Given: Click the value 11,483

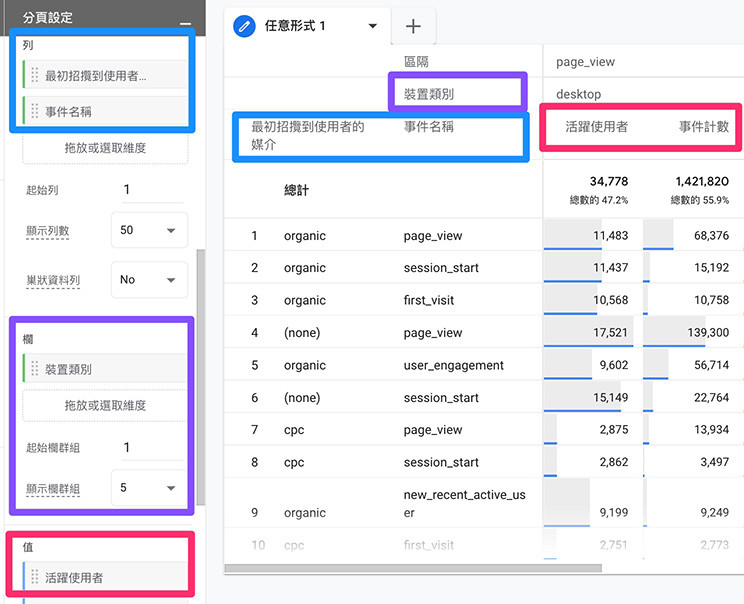Looking at the screenshot, I should coord(610,236).
